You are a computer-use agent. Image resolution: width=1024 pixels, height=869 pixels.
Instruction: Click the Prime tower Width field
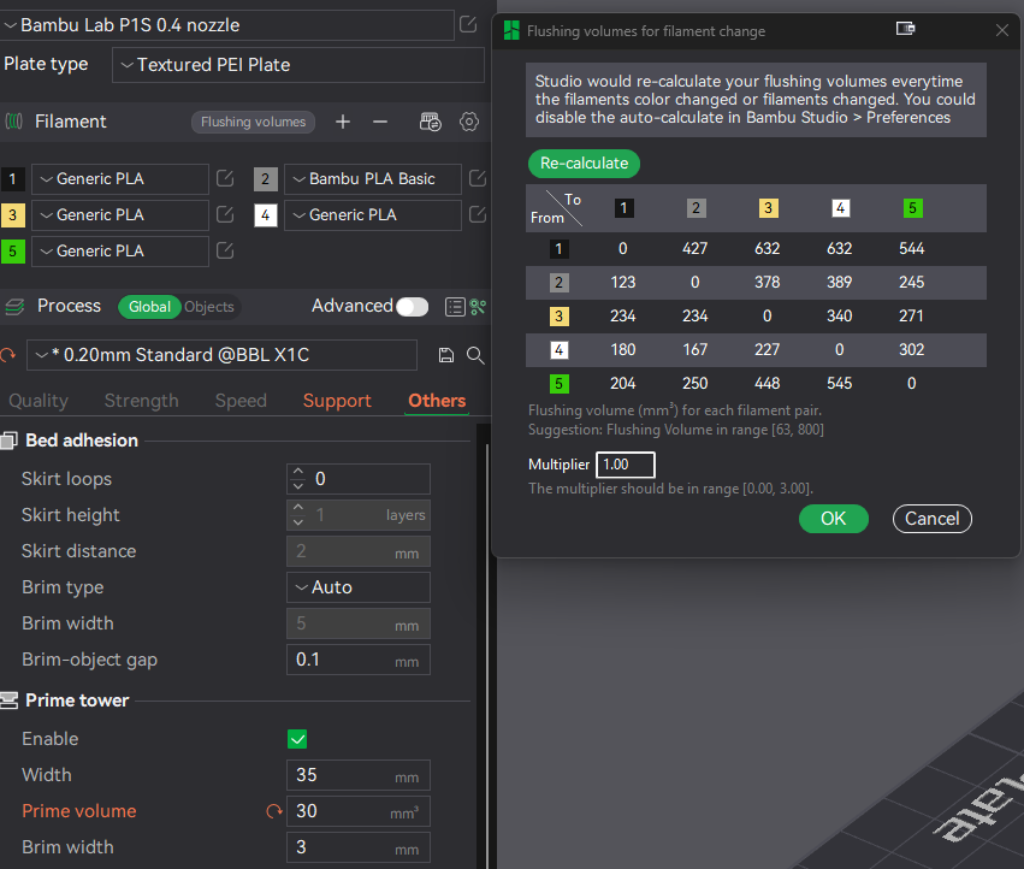[359, 775]
